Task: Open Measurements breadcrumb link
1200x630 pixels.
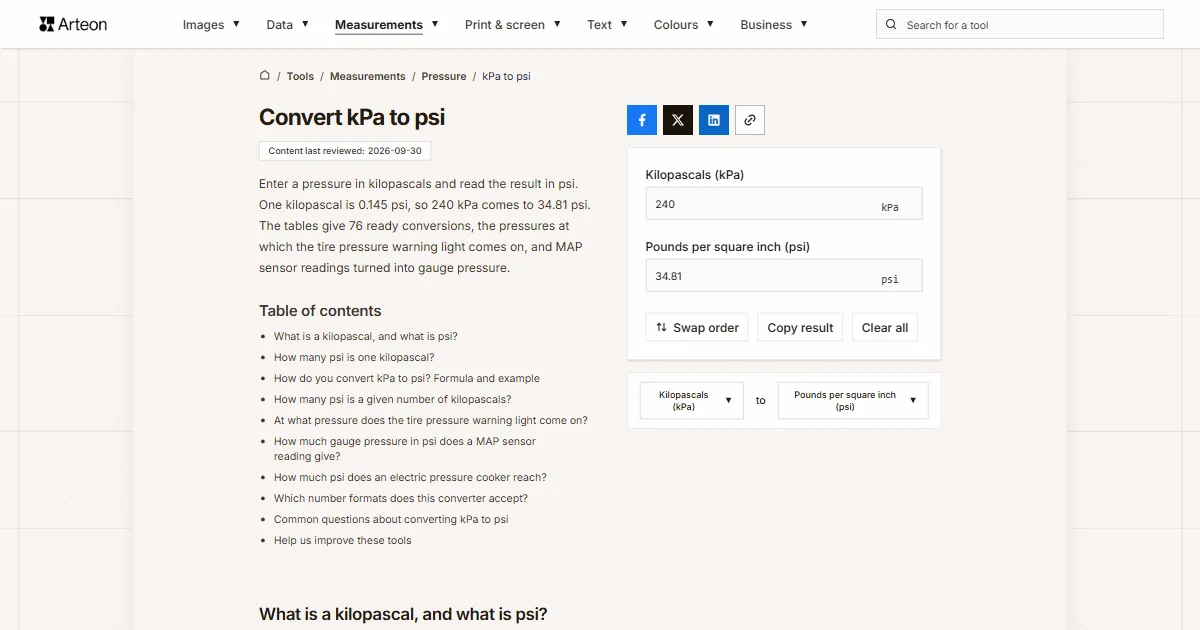Action: [368, 76]
